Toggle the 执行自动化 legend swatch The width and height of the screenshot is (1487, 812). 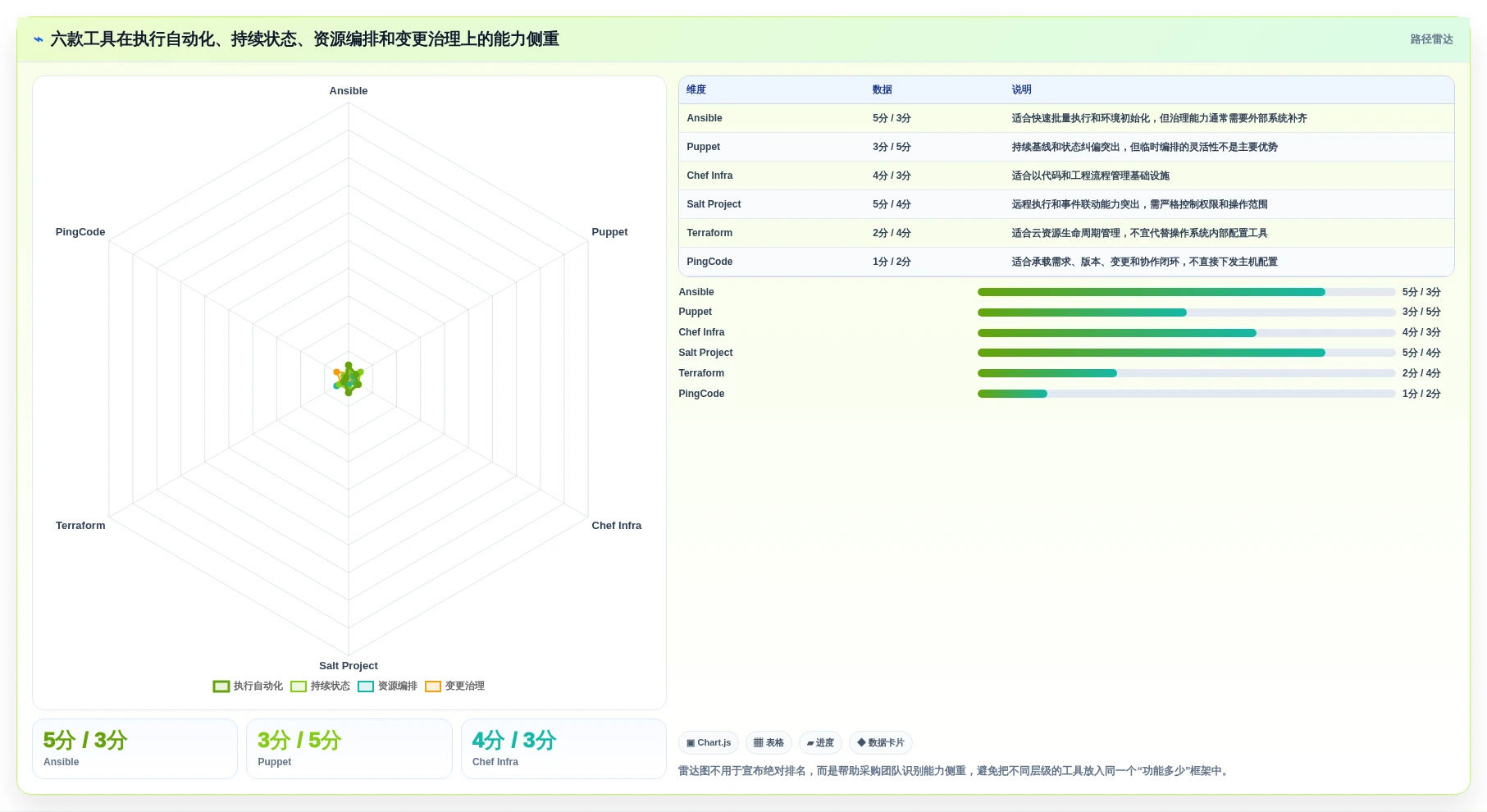tap(221, 687)
